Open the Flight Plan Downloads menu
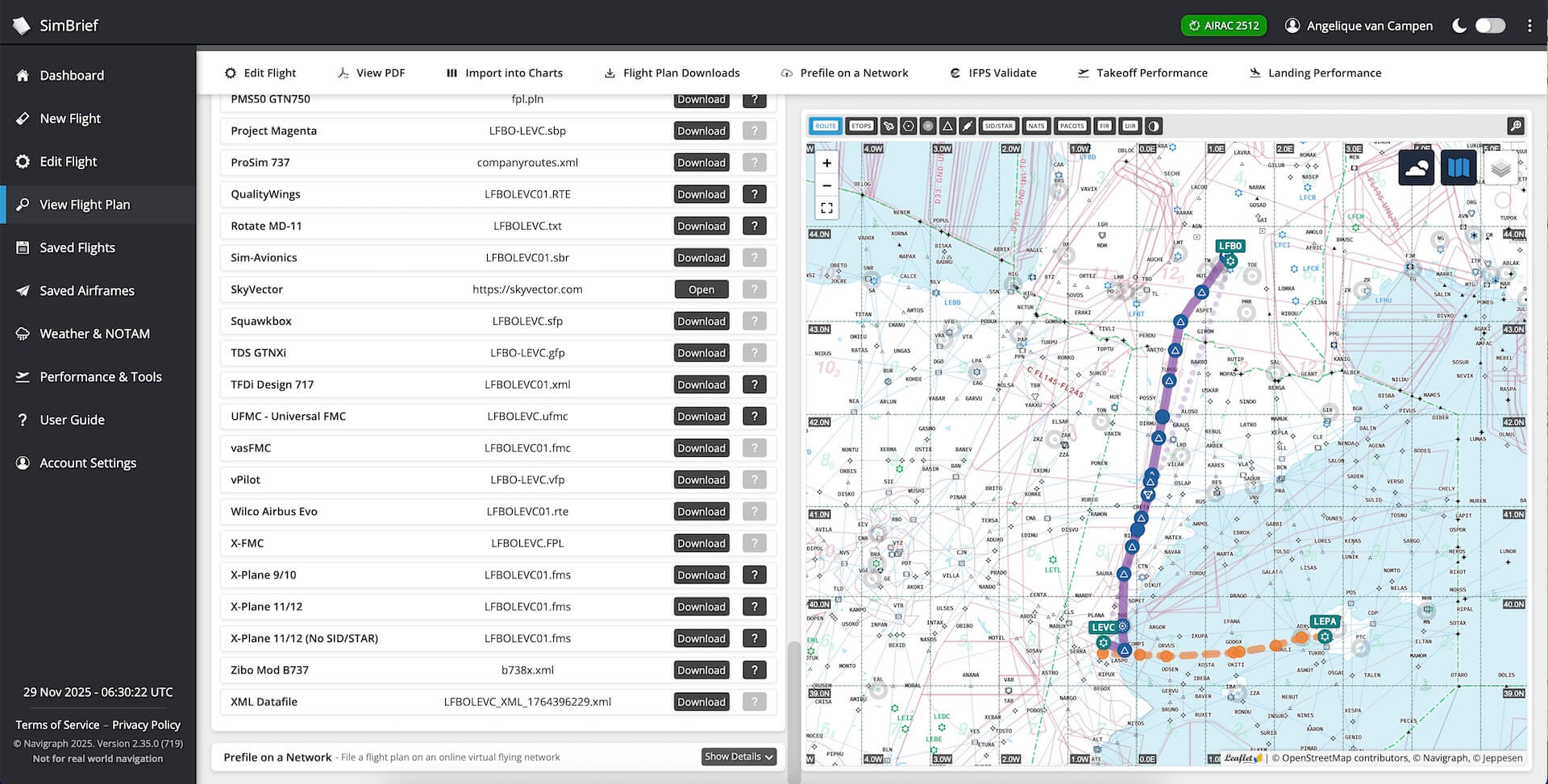 [672, 73]
